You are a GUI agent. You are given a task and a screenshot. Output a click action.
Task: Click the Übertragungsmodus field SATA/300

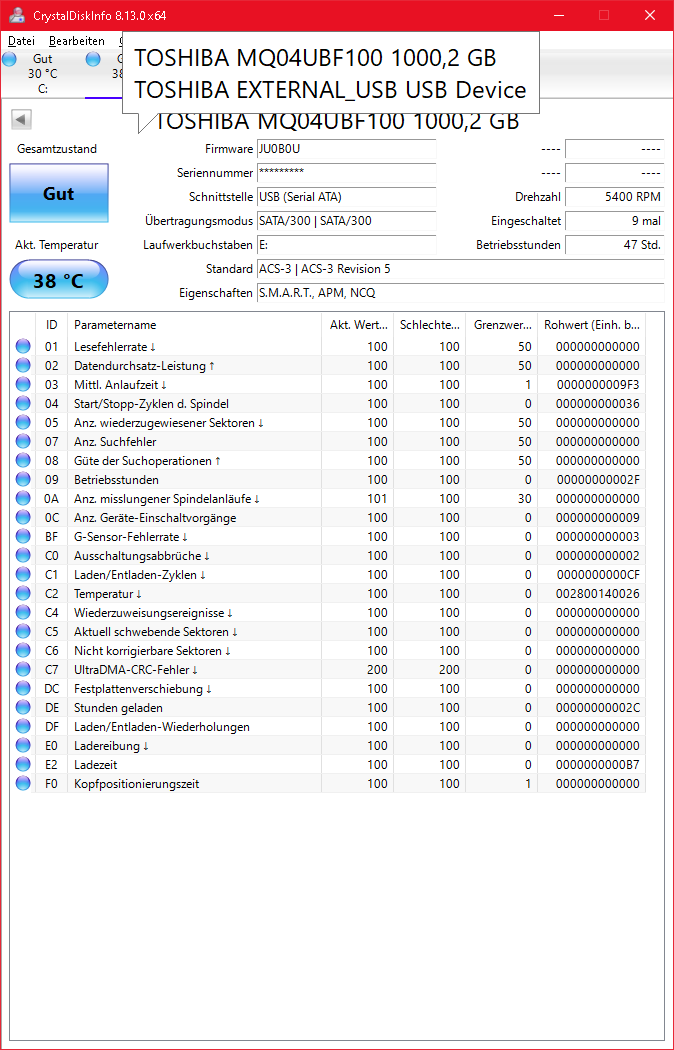point(346,221)
